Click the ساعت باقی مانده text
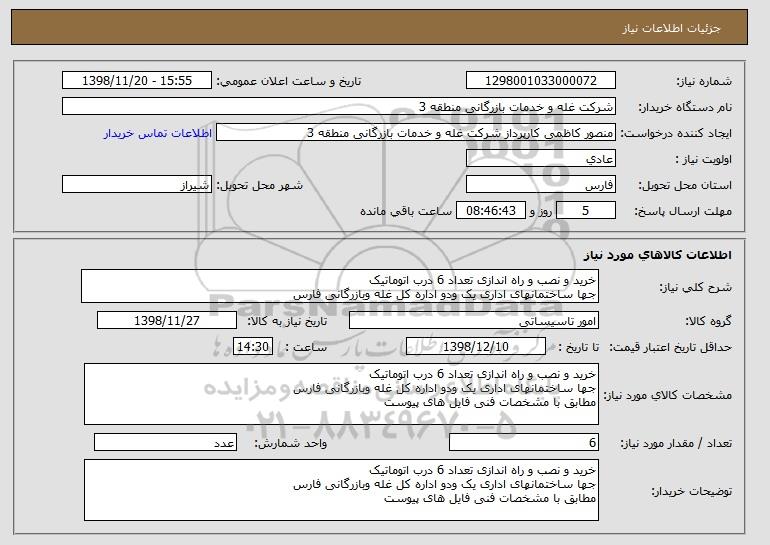Screen dimensions: 770x545 pos(406,211)
